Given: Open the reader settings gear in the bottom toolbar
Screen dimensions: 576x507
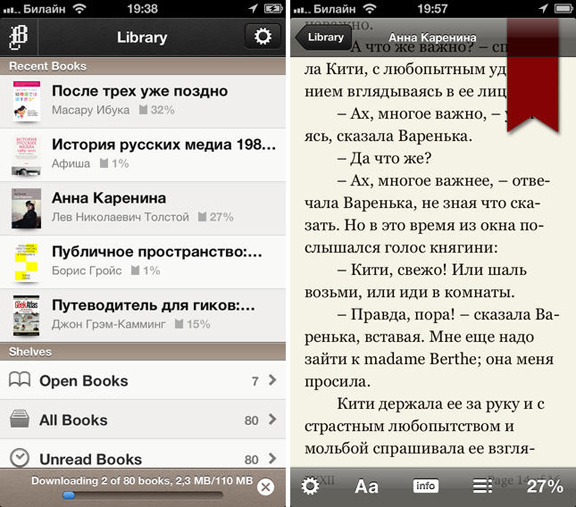Looking at the screenshot, I should point(310,486).
